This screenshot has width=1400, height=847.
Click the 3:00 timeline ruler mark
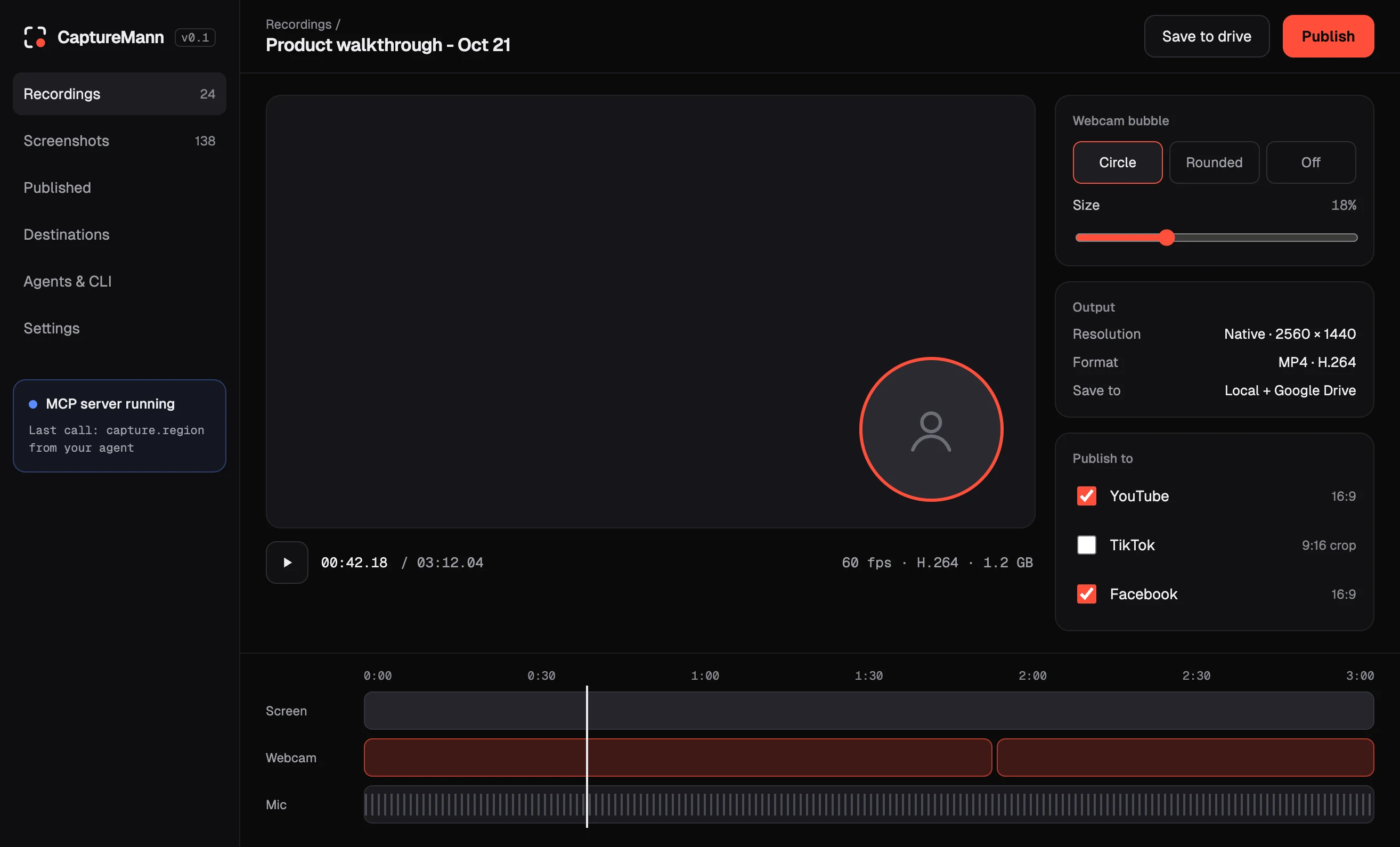1360,675
